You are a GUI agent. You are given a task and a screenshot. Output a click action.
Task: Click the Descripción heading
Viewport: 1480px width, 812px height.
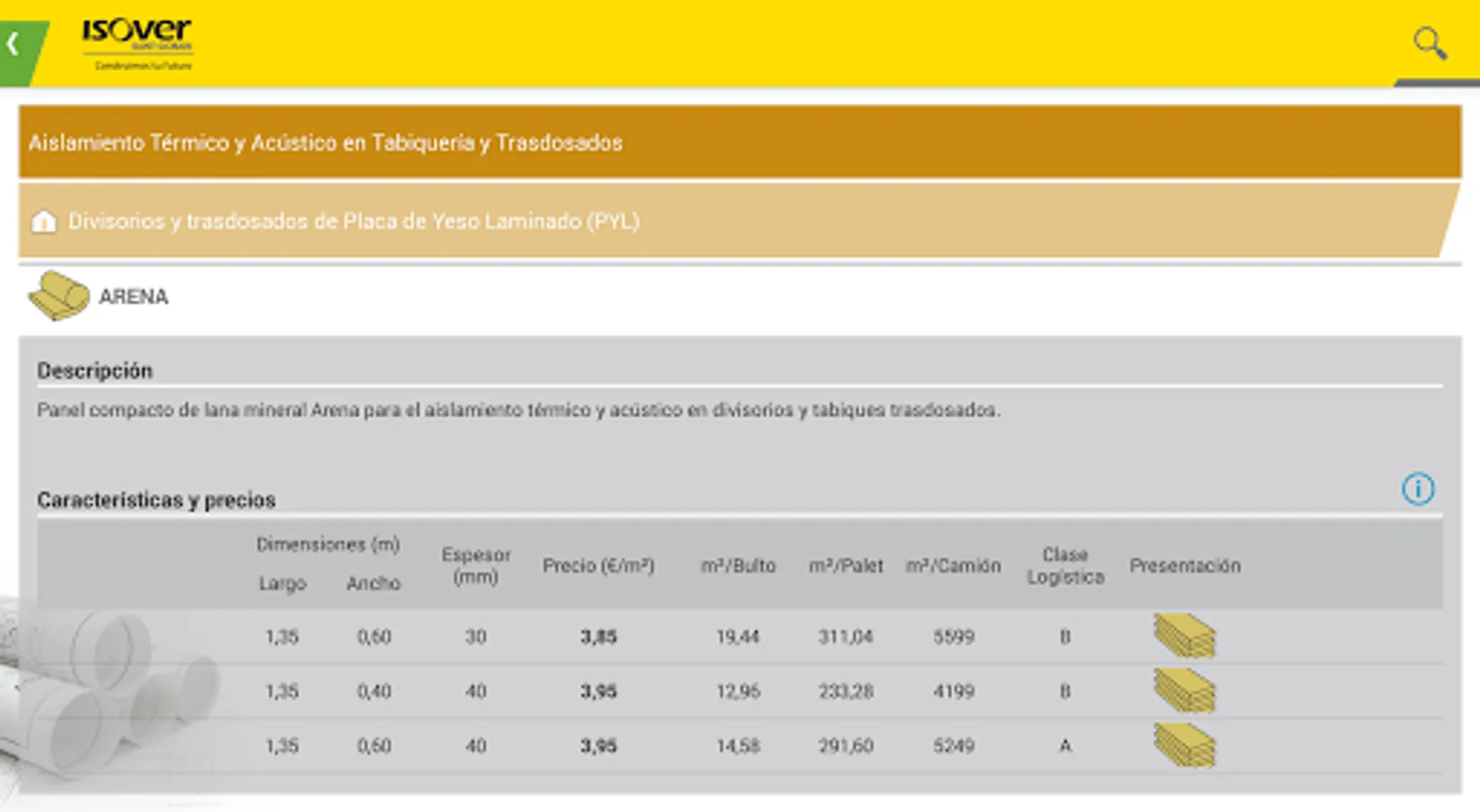tap(95, 371)
